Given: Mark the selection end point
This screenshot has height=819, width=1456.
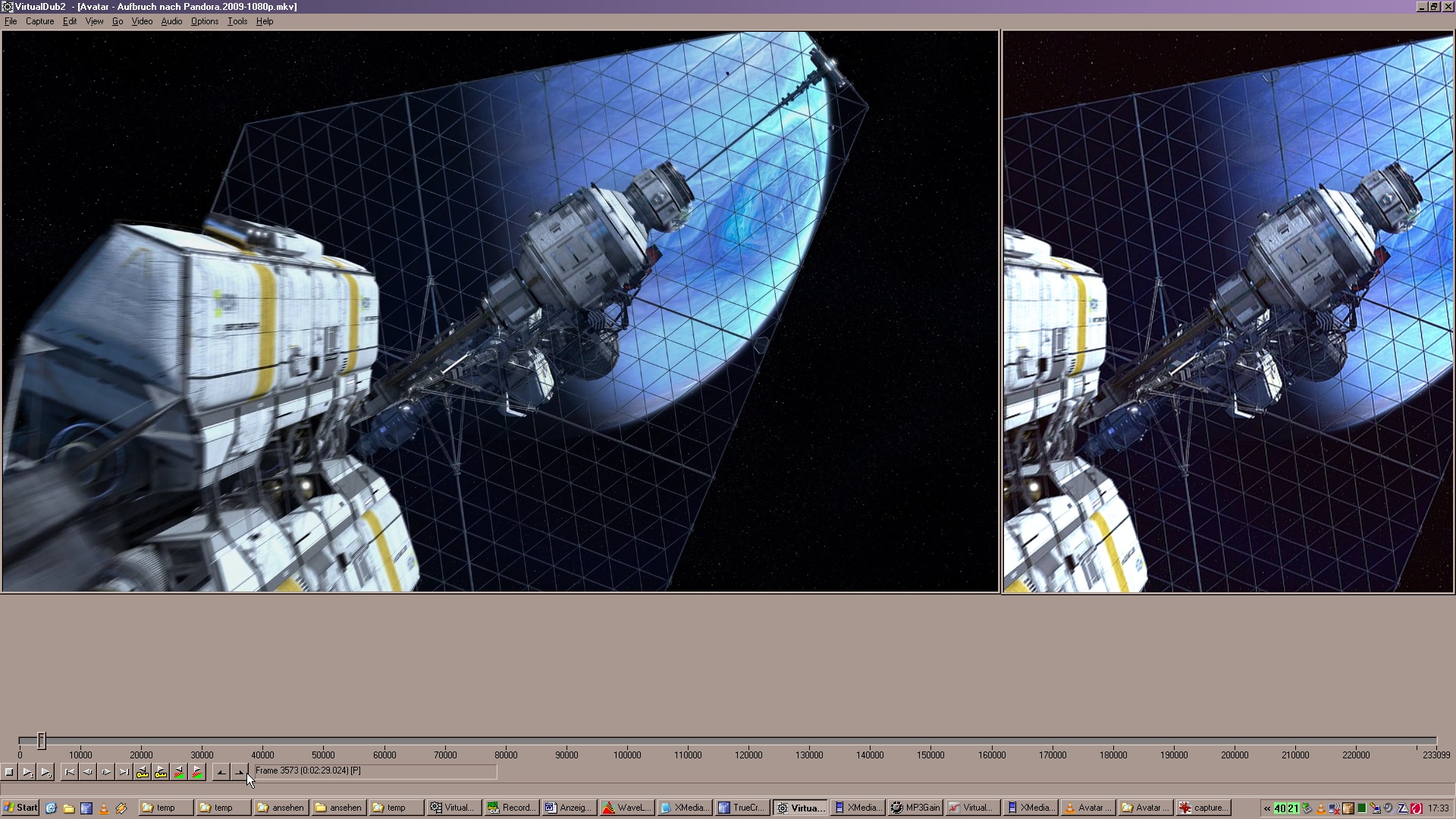Looking at the screenshot, I should (240, 772).
